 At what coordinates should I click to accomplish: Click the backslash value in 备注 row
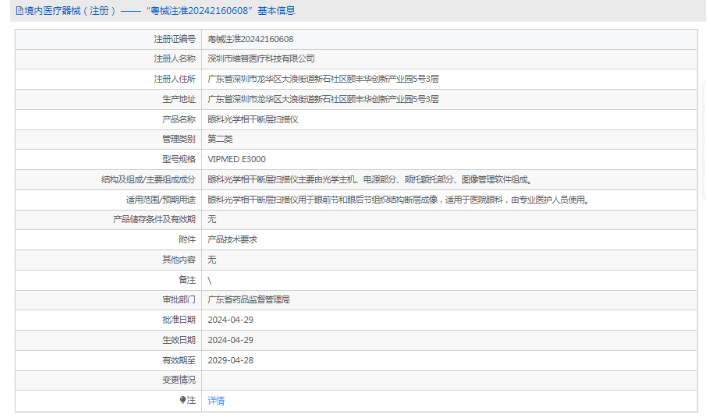(210, 281)
